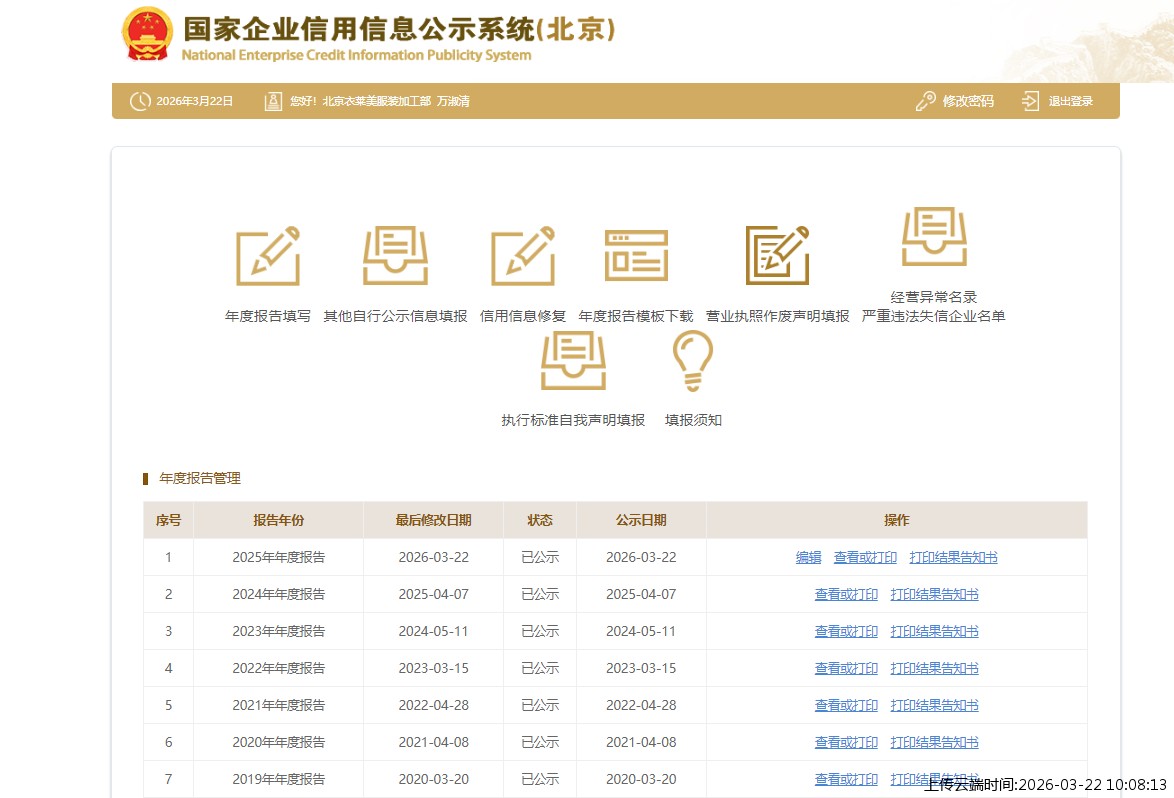The image size is (1174, 798).
Task: Click 经营异常名录 tray icon
Action: 934,237
